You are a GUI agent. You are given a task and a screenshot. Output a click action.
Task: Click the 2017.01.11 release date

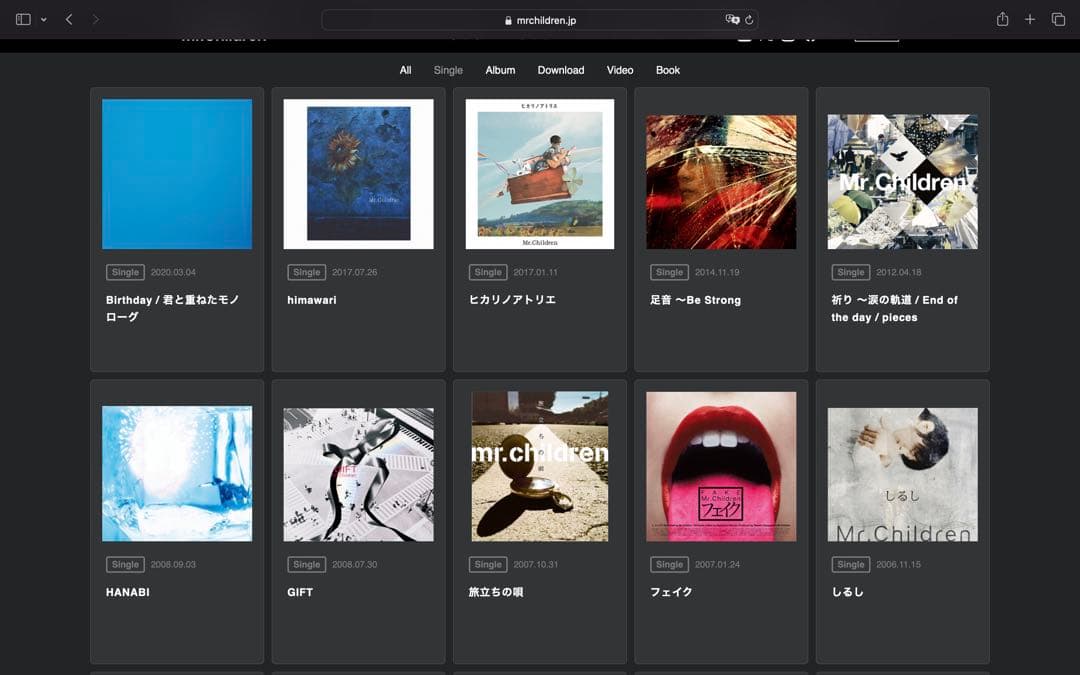[x=535, y=272]
